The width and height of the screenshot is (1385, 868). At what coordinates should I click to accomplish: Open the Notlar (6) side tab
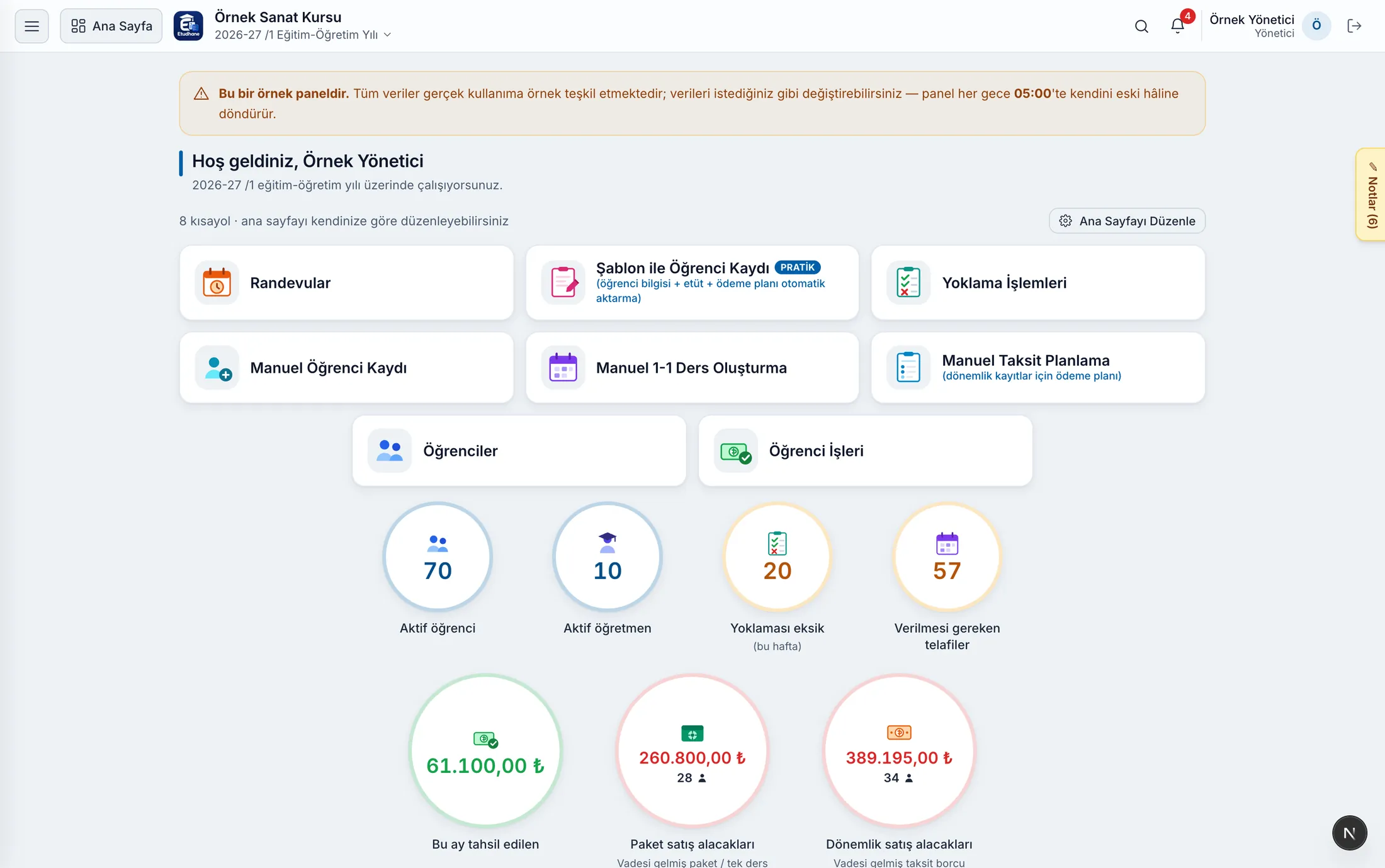[1372, 194]
